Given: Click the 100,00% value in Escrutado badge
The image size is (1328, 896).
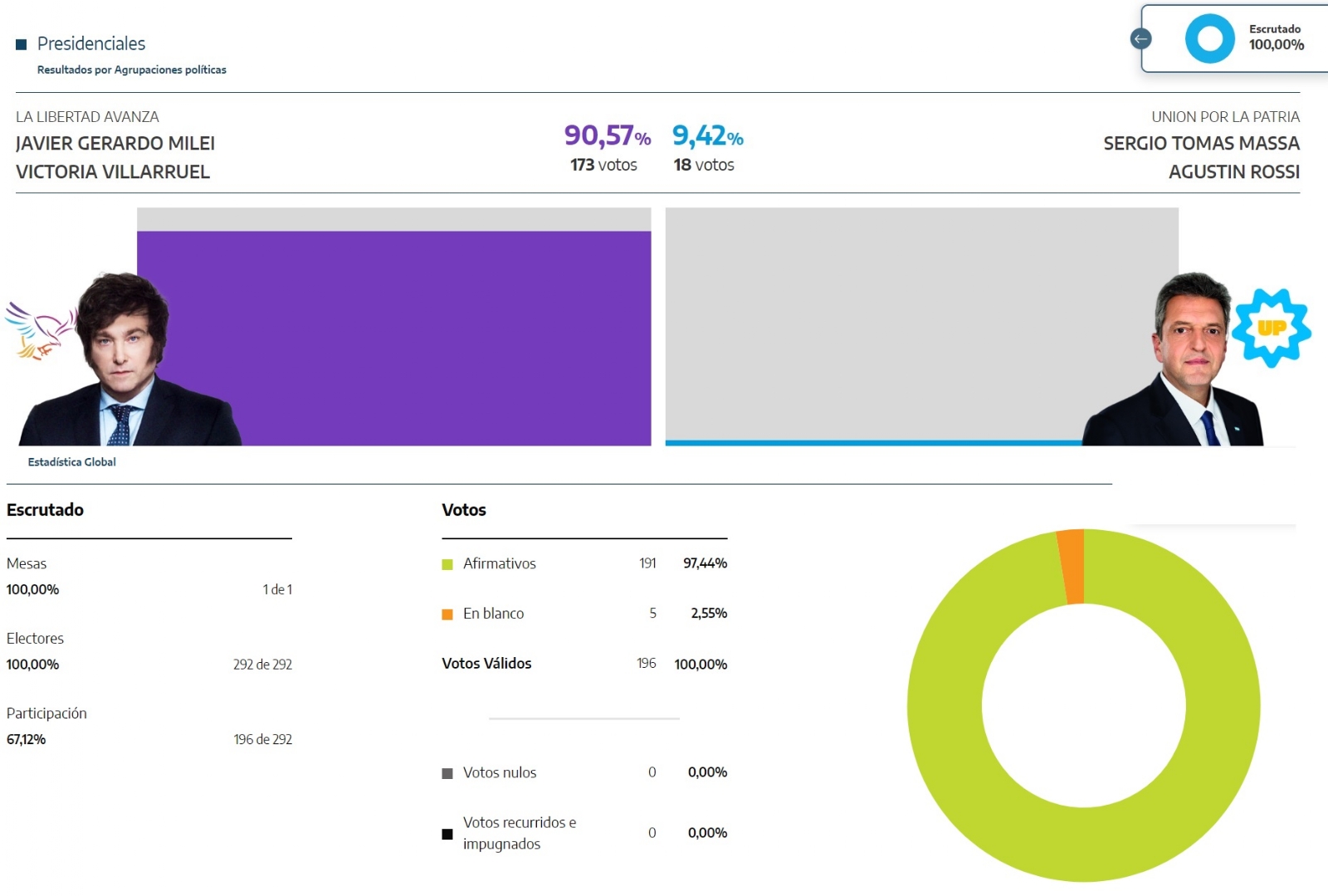Looking at the screenshot, I should [x=1277, y=45].
